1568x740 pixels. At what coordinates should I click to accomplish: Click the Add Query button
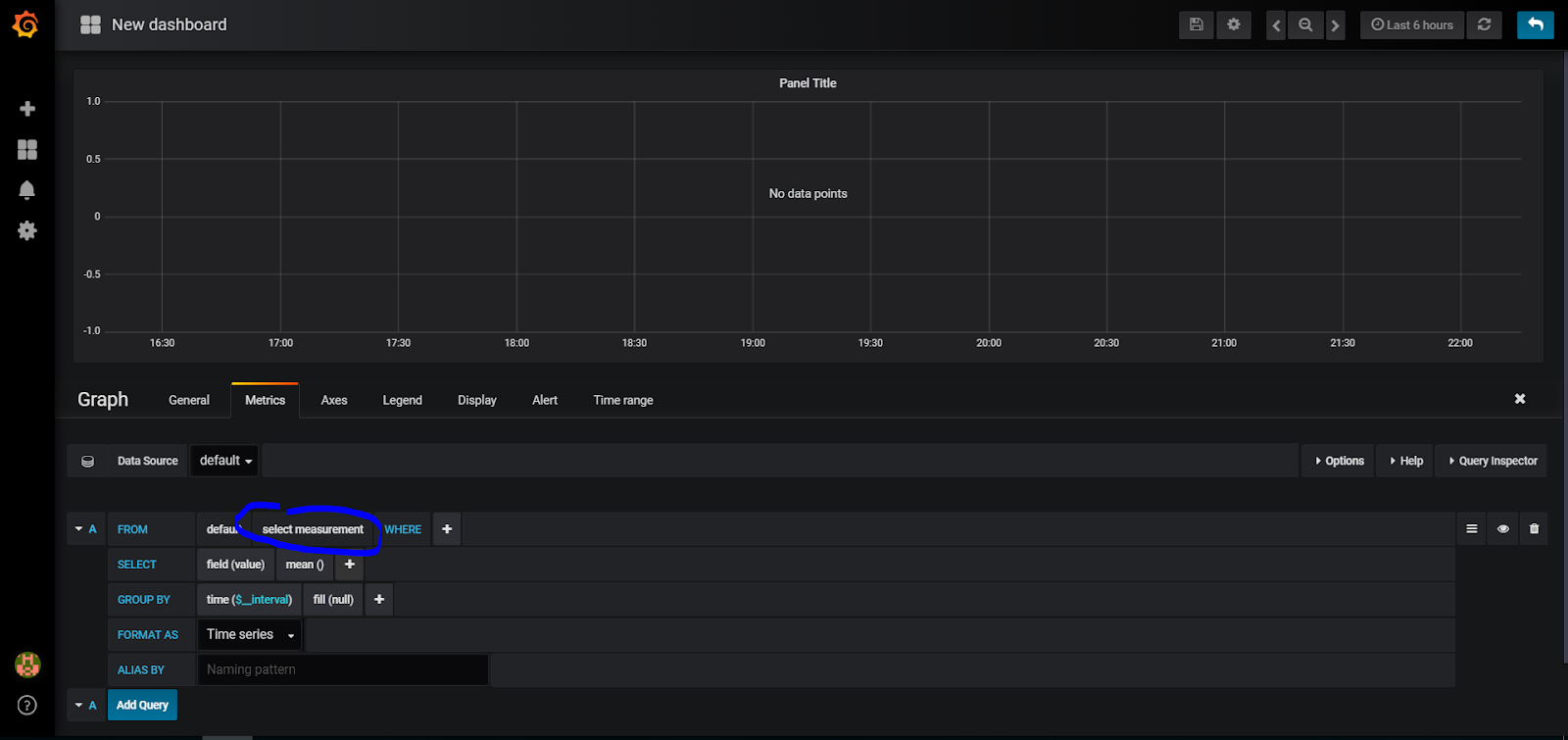coord(142,705)
